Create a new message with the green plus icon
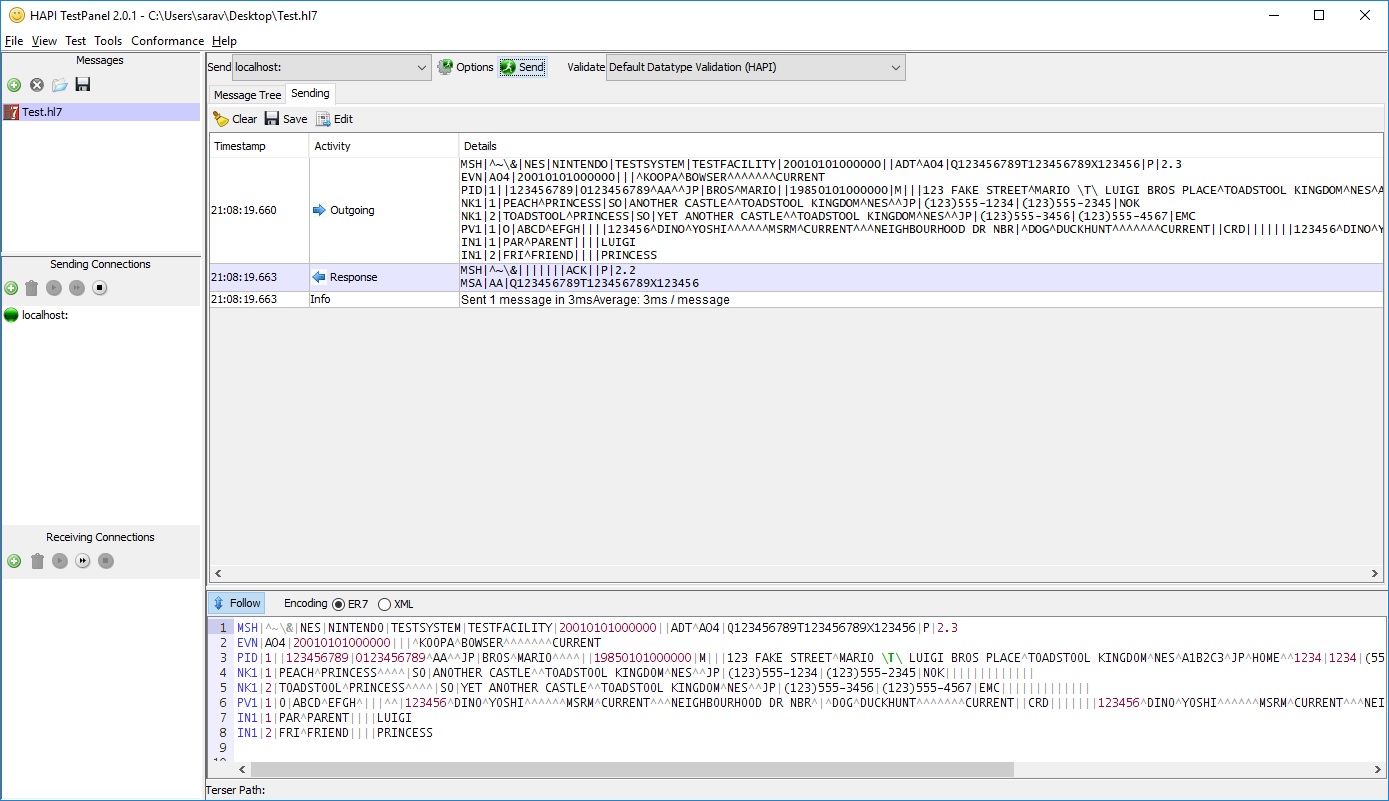The height and width of the screenshot is (801, 1389). point(14,85)
